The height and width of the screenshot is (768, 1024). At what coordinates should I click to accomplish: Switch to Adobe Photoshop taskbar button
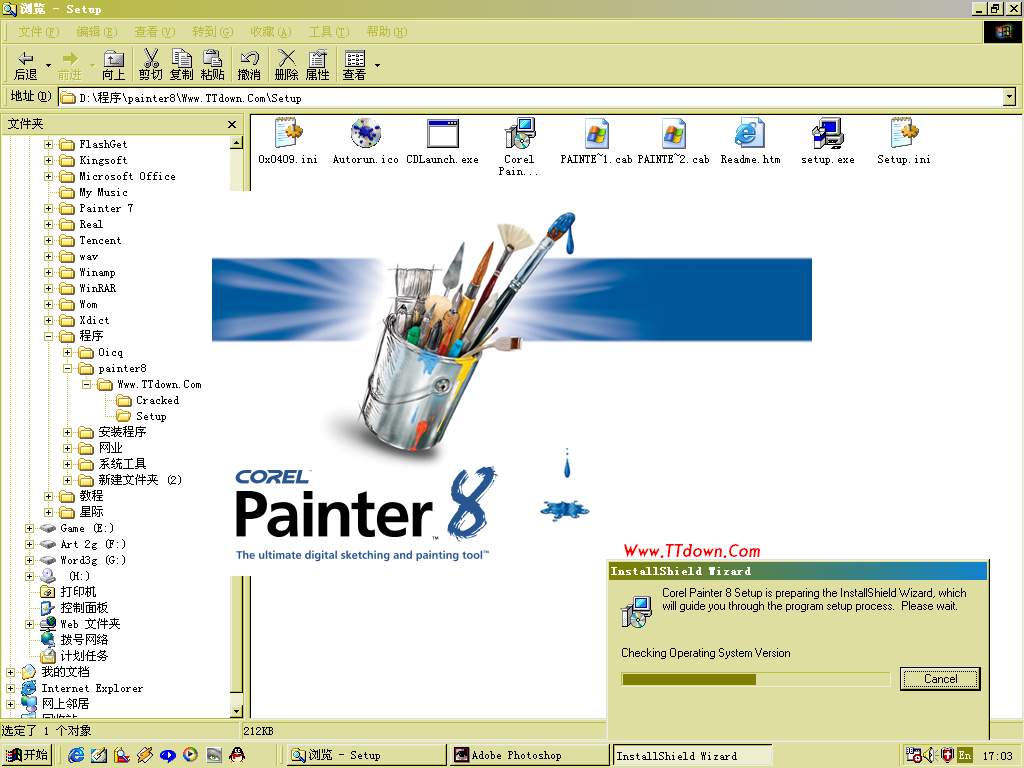(x=528, y=755)
